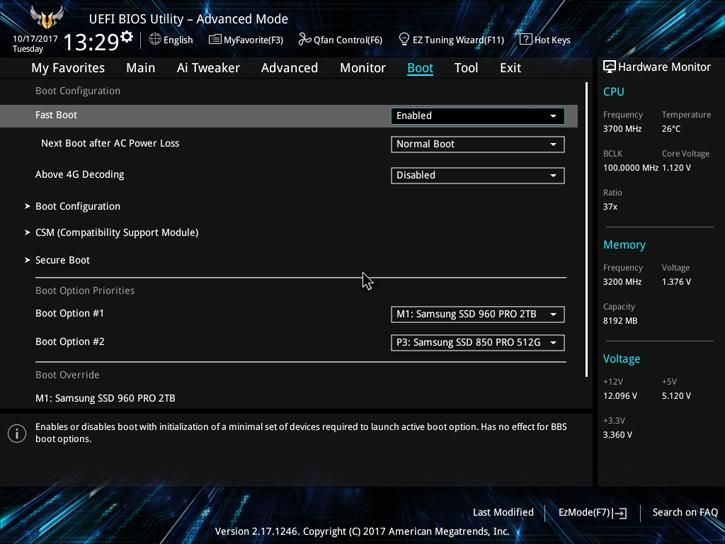Viewport: 725px width, 544px height.
Task: Switch to the Tool tab
Action: (x=466, y=68)
